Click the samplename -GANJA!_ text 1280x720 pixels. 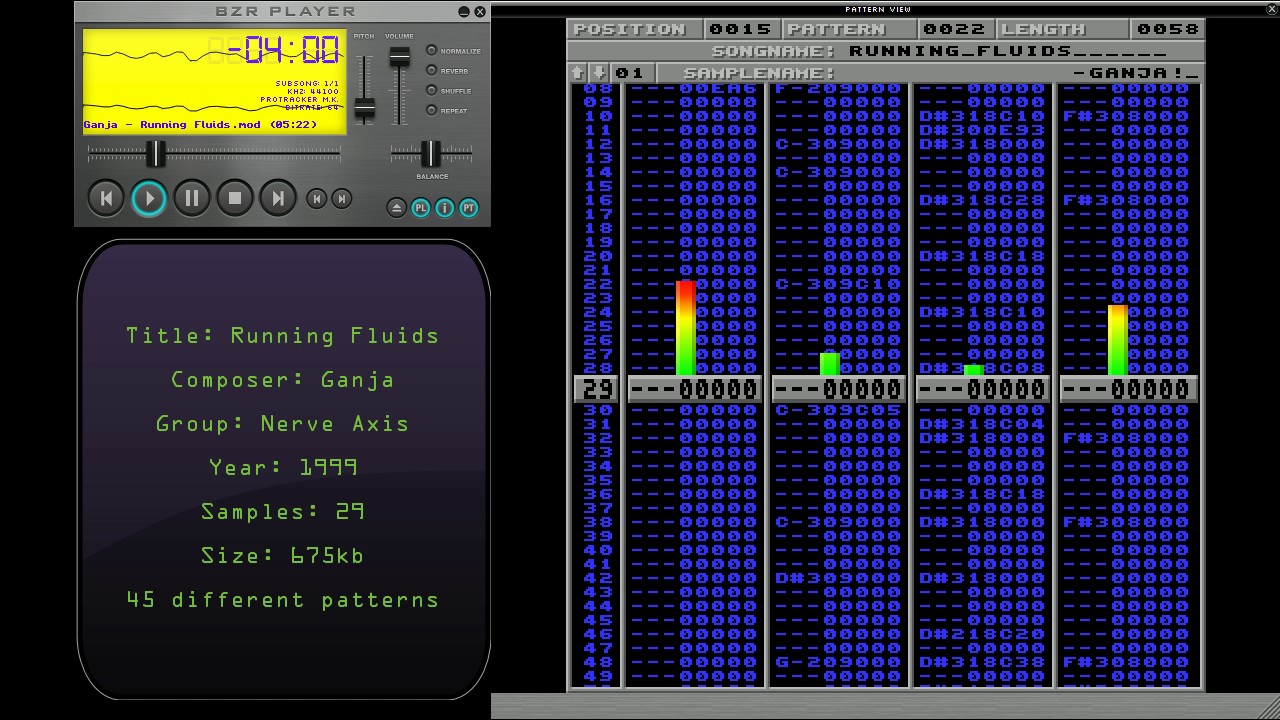(x=1136, y=73)
